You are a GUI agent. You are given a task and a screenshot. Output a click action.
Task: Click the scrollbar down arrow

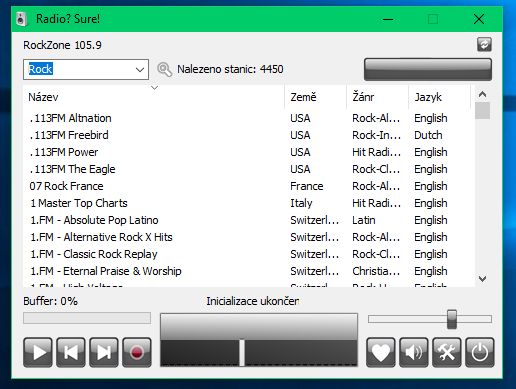click(482, 279)
